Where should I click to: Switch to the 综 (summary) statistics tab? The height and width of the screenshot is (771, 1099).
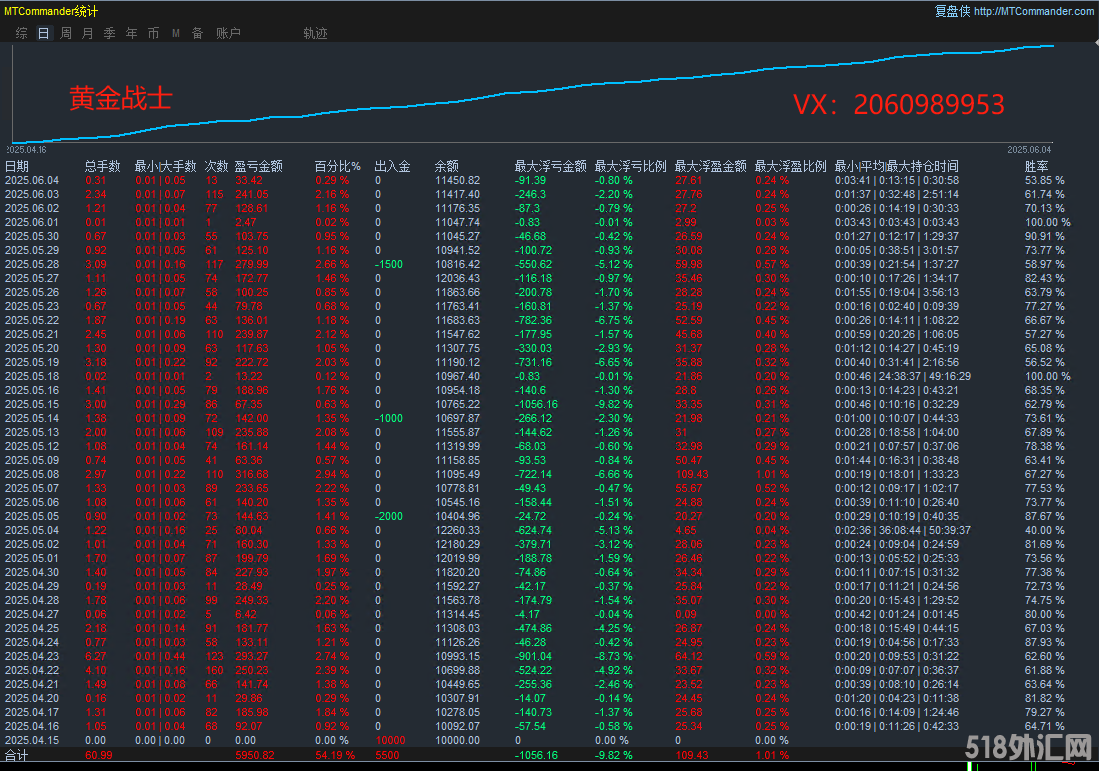(21, 33)
